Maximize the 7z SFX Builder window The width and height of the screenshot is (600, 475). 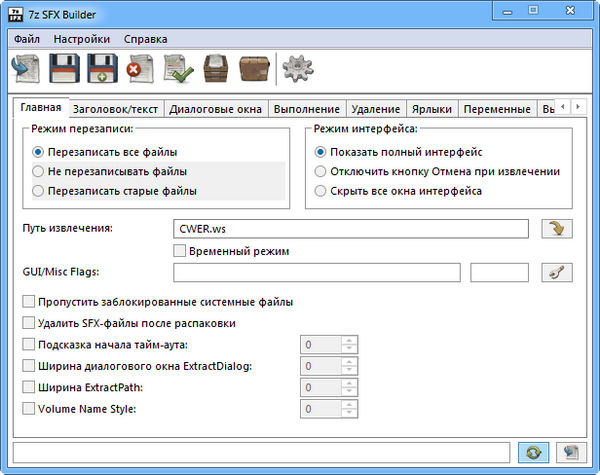coord(533,10)
